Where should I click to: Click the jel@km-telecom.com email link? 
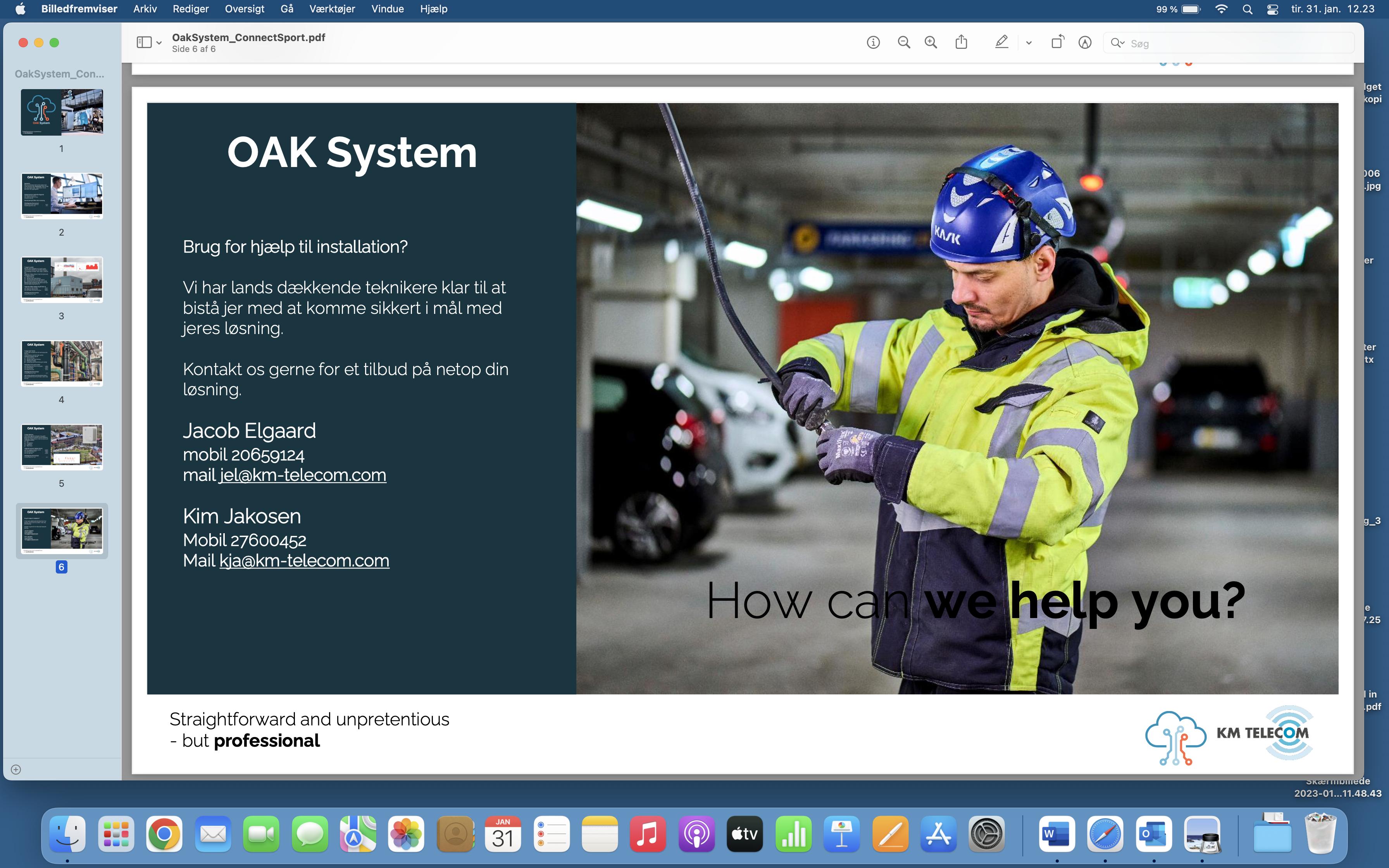pos(302,475)
